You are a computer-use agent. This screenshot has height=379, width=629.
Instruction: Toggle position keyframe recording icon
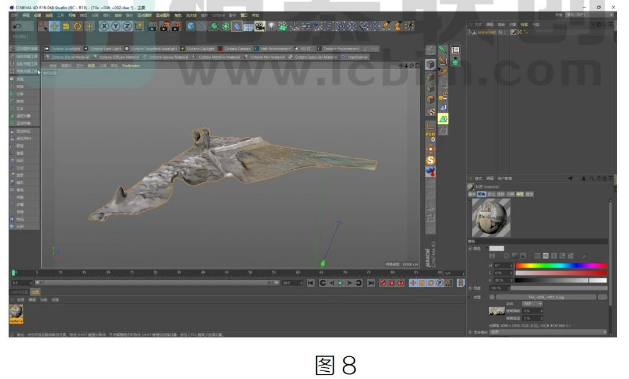click(x=413, y=283)
